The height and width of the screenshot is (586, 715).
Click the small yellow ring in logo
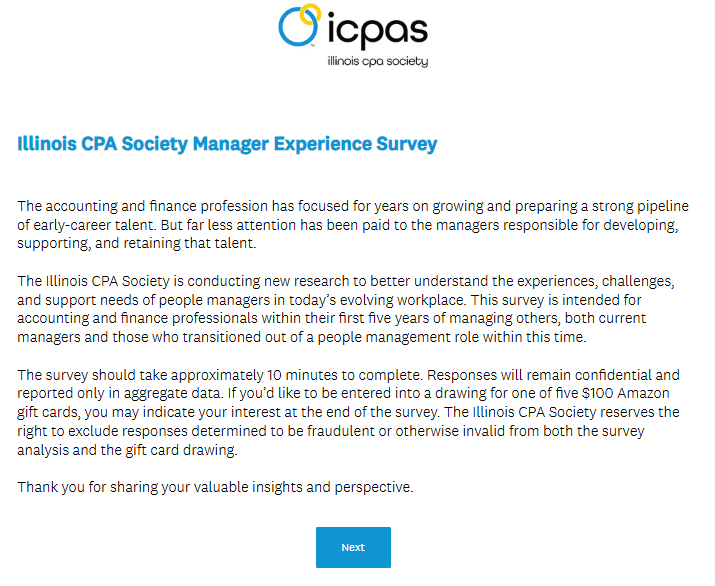[310, 15]
